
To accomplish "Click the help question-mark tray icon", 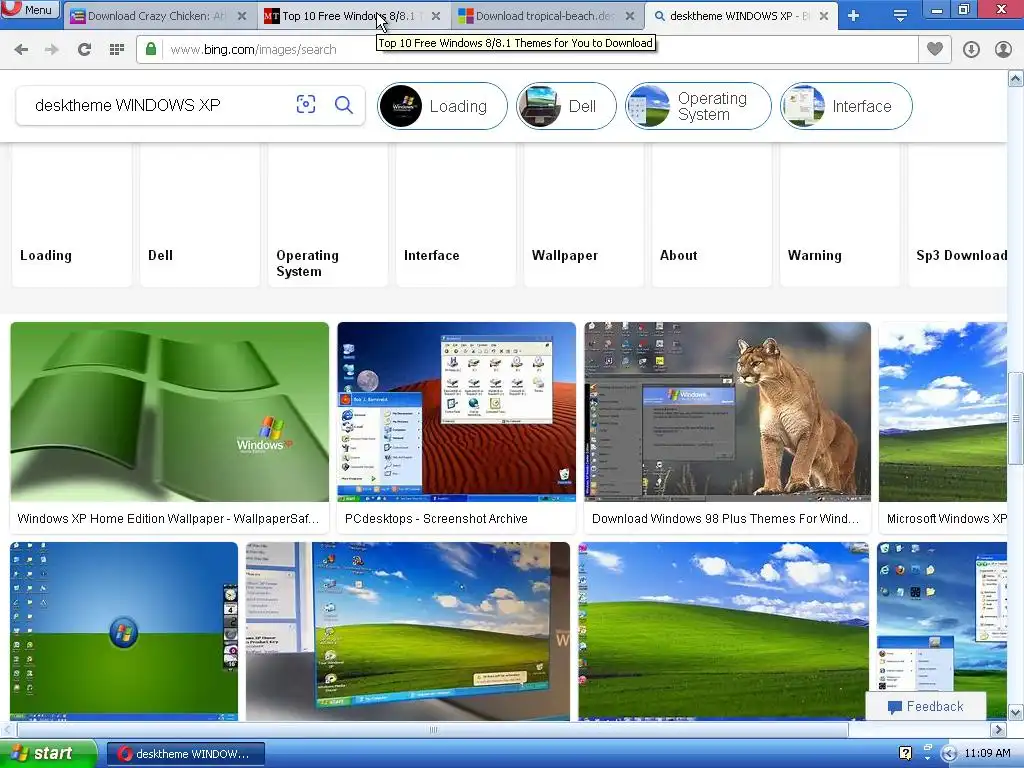I will click(x=905, y=753).
